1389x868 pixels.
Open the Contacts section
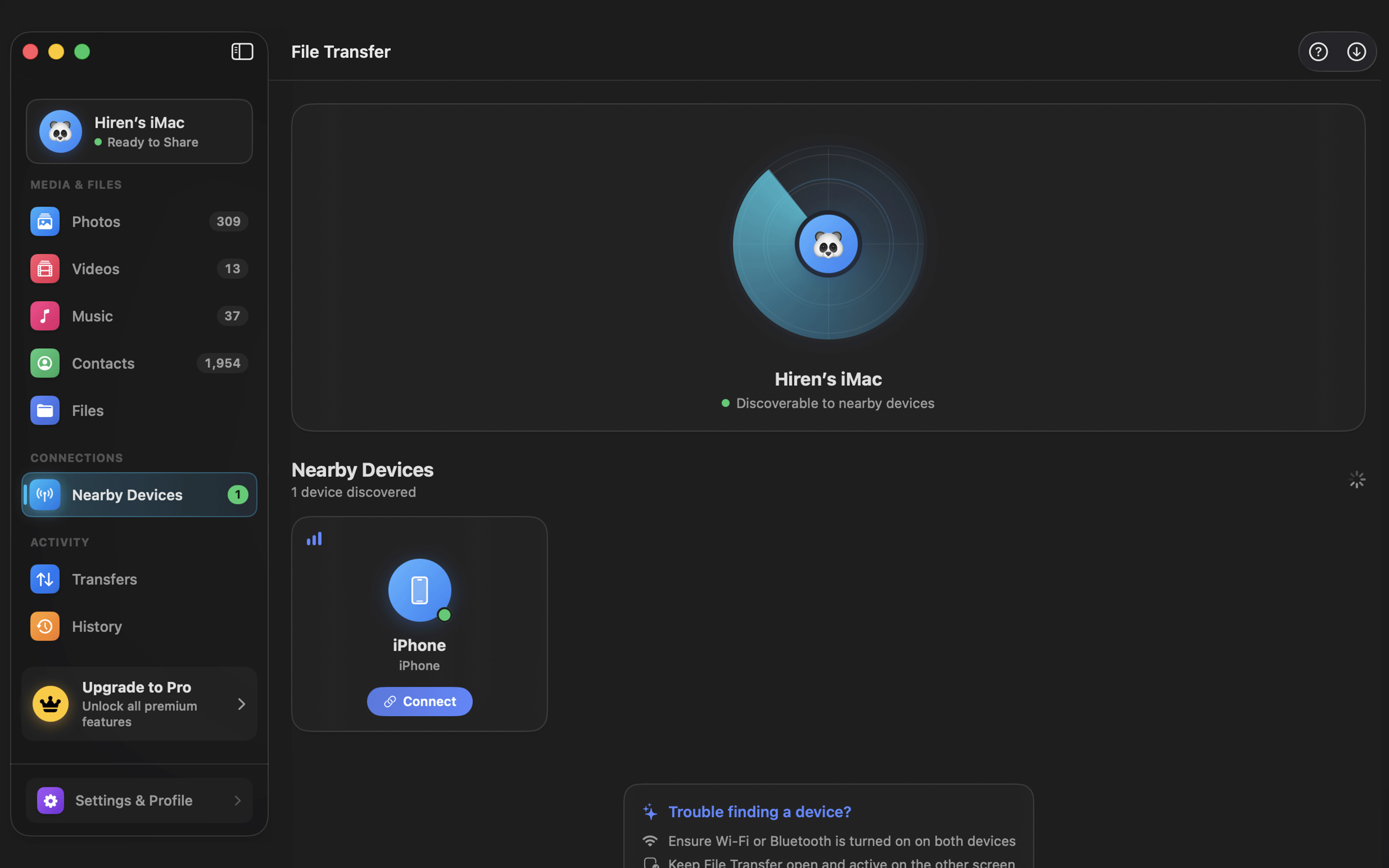coord(139,364)
